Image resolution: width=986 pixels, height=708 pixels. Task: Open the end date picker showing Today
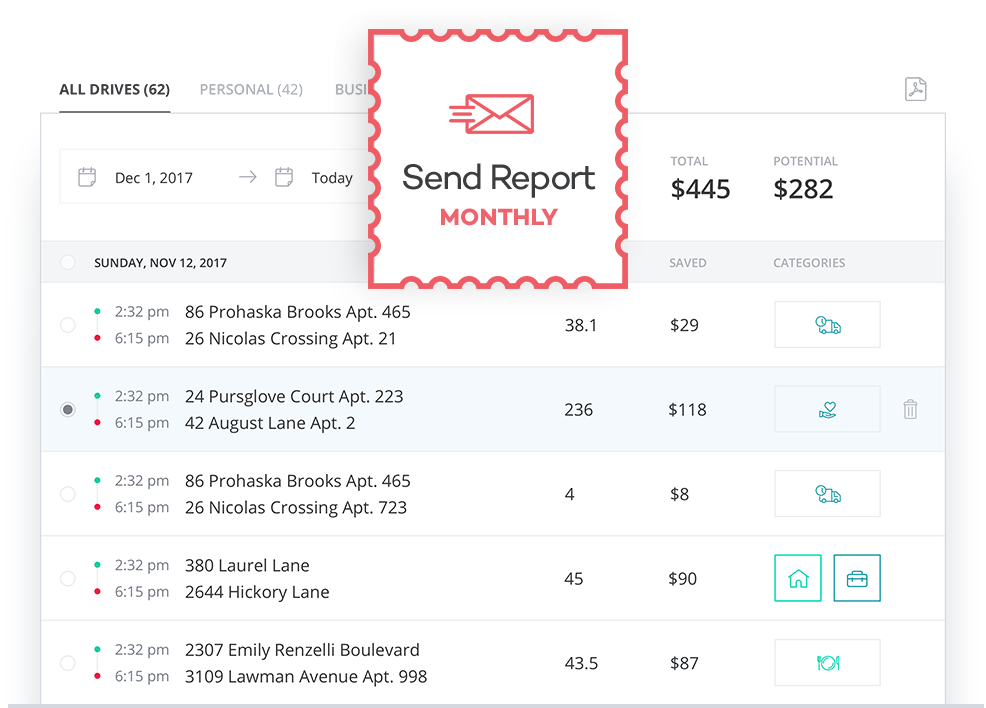314,178
